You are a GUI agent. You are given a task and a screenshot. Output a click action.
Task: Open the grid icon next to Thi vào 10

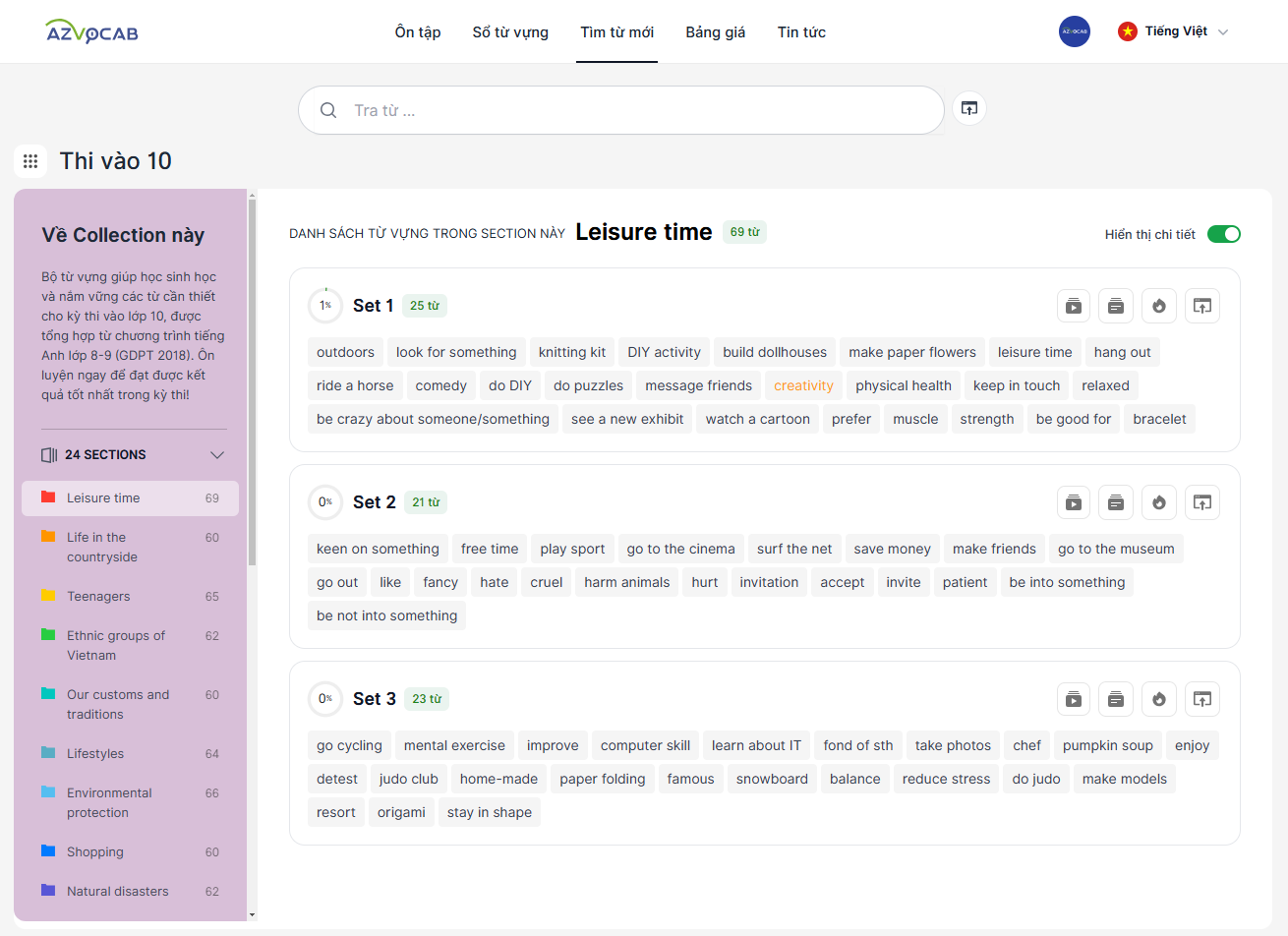coord(30,161)
